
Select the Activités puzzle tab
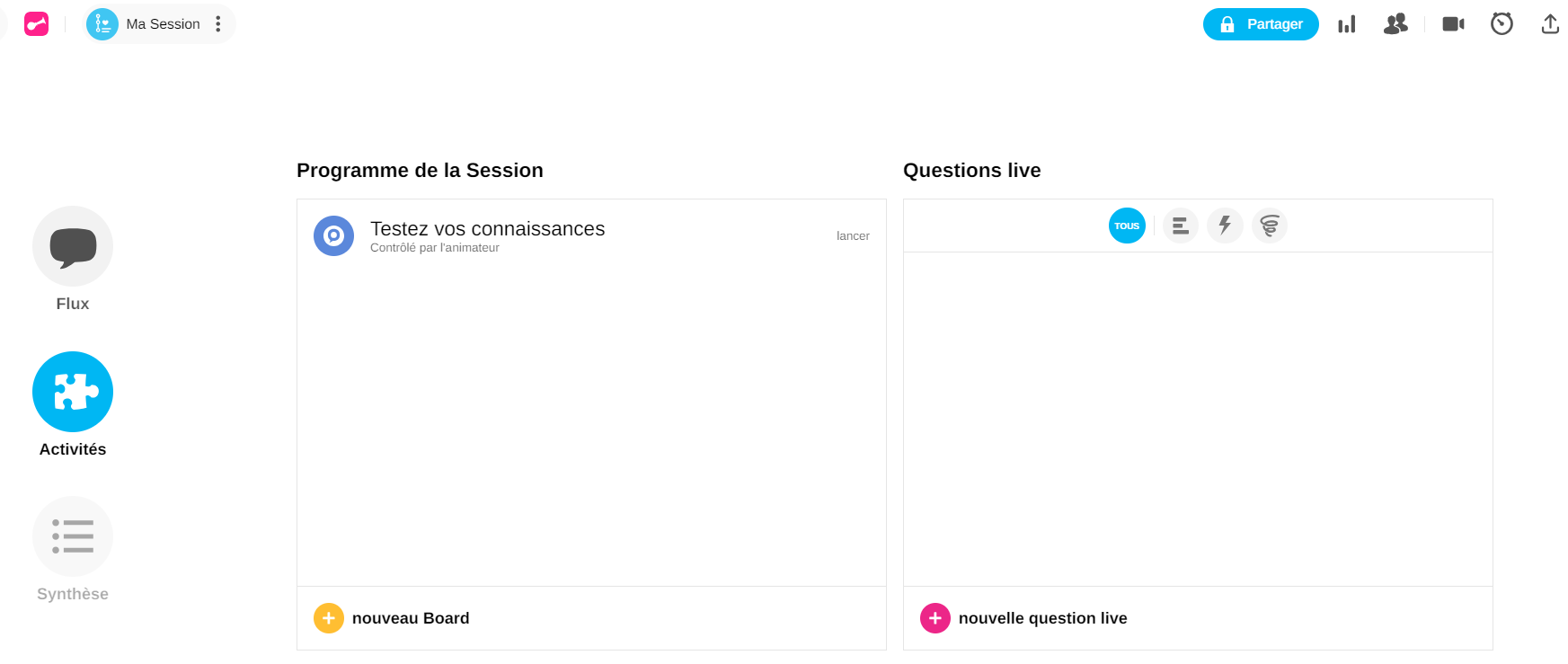73,392
